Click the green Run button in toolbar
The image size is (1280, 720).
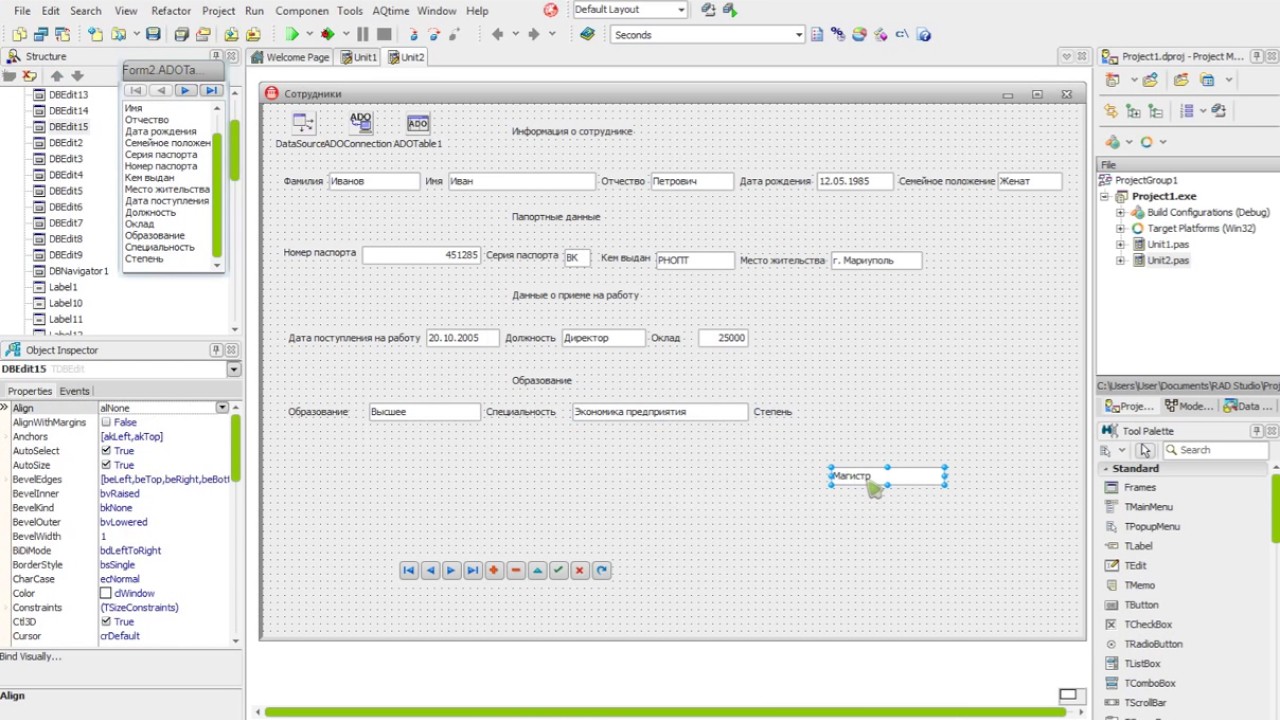point(292,34)
